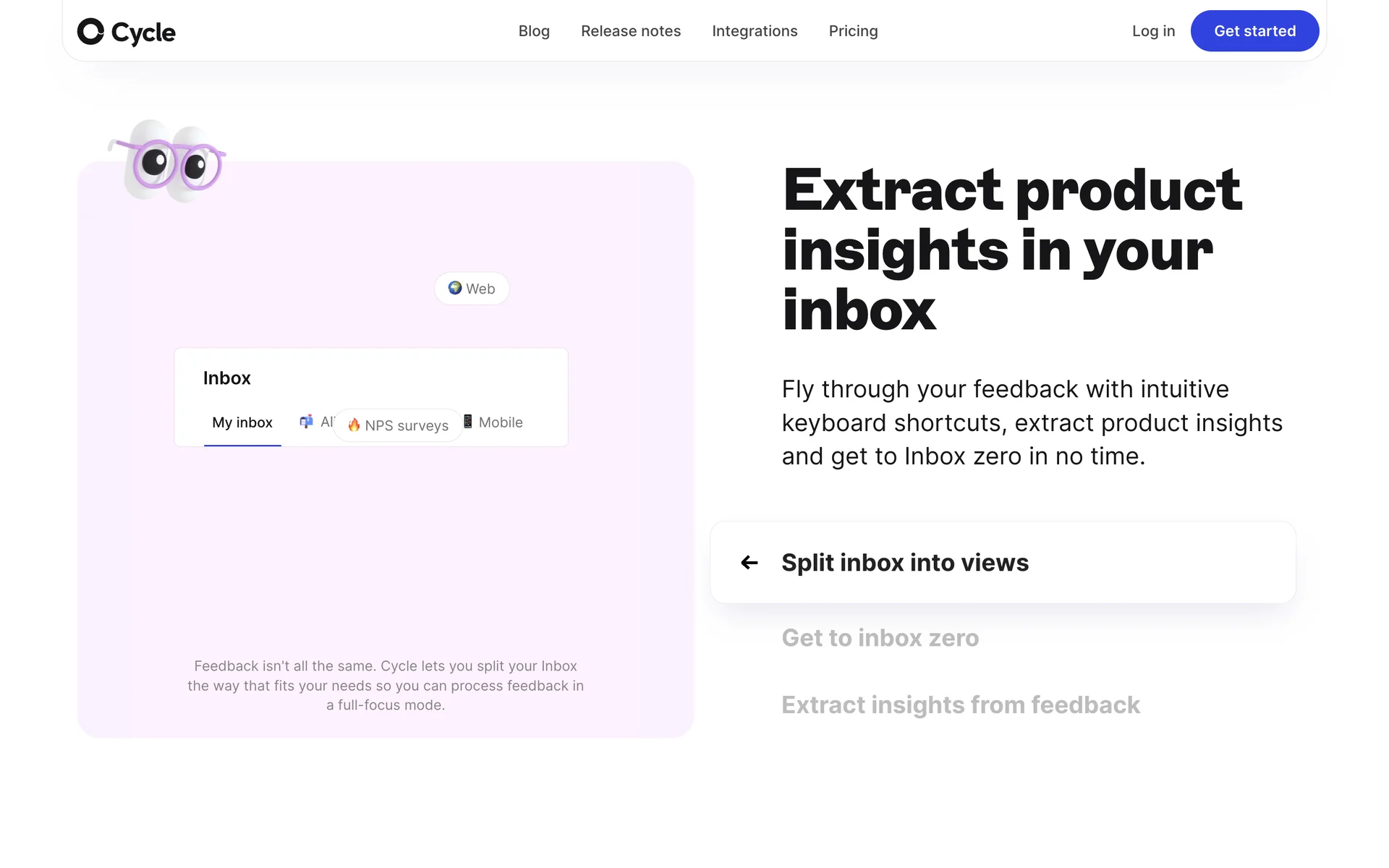1389x868 pixels.
Task: Open the Integrations page
Action: tap(755, 31)
